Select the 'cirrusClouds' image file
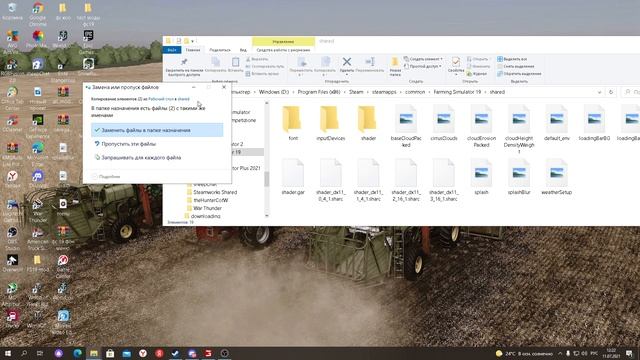The height and width of the screenshot is (360, 640). 444,123
